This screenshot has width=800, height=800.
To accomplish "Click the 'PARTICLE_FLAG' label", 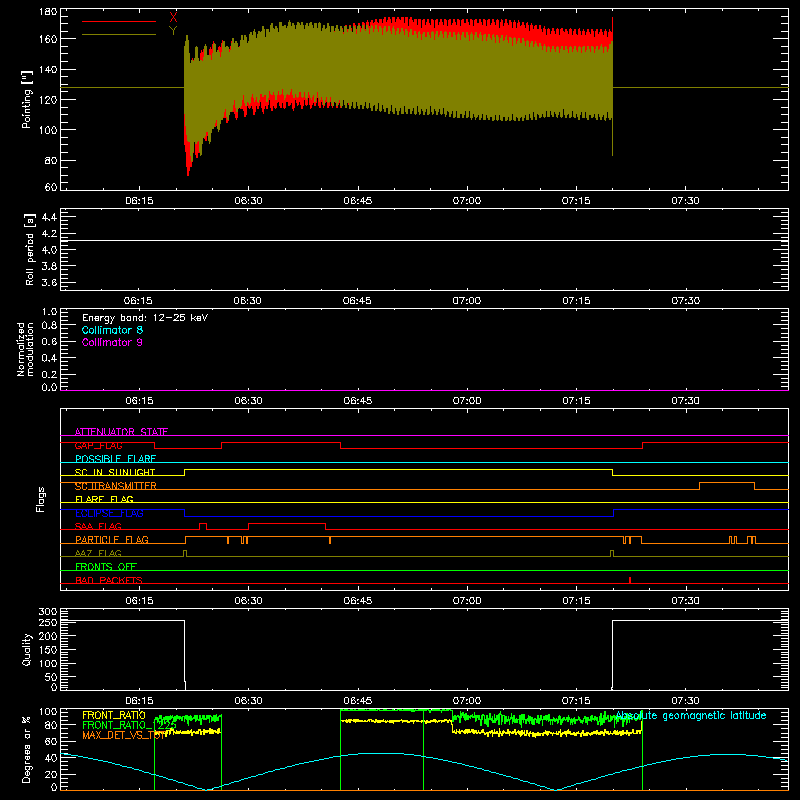I will point(112,539).
